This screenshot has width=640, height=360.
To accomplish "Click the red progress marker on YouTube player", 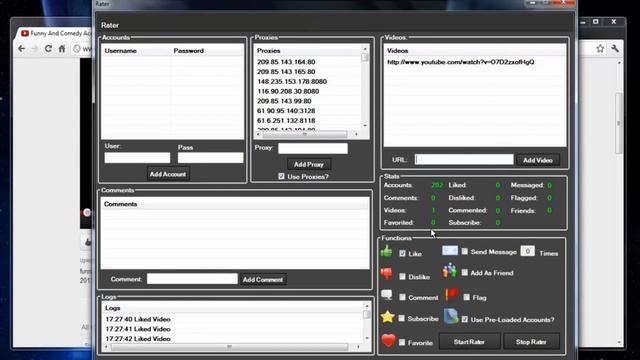I will click(x=87, y=213).
